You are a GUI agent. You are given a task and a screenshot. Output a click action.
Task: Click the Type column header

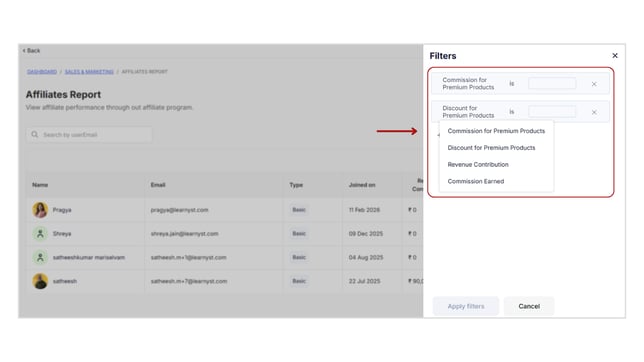(296, 185)
